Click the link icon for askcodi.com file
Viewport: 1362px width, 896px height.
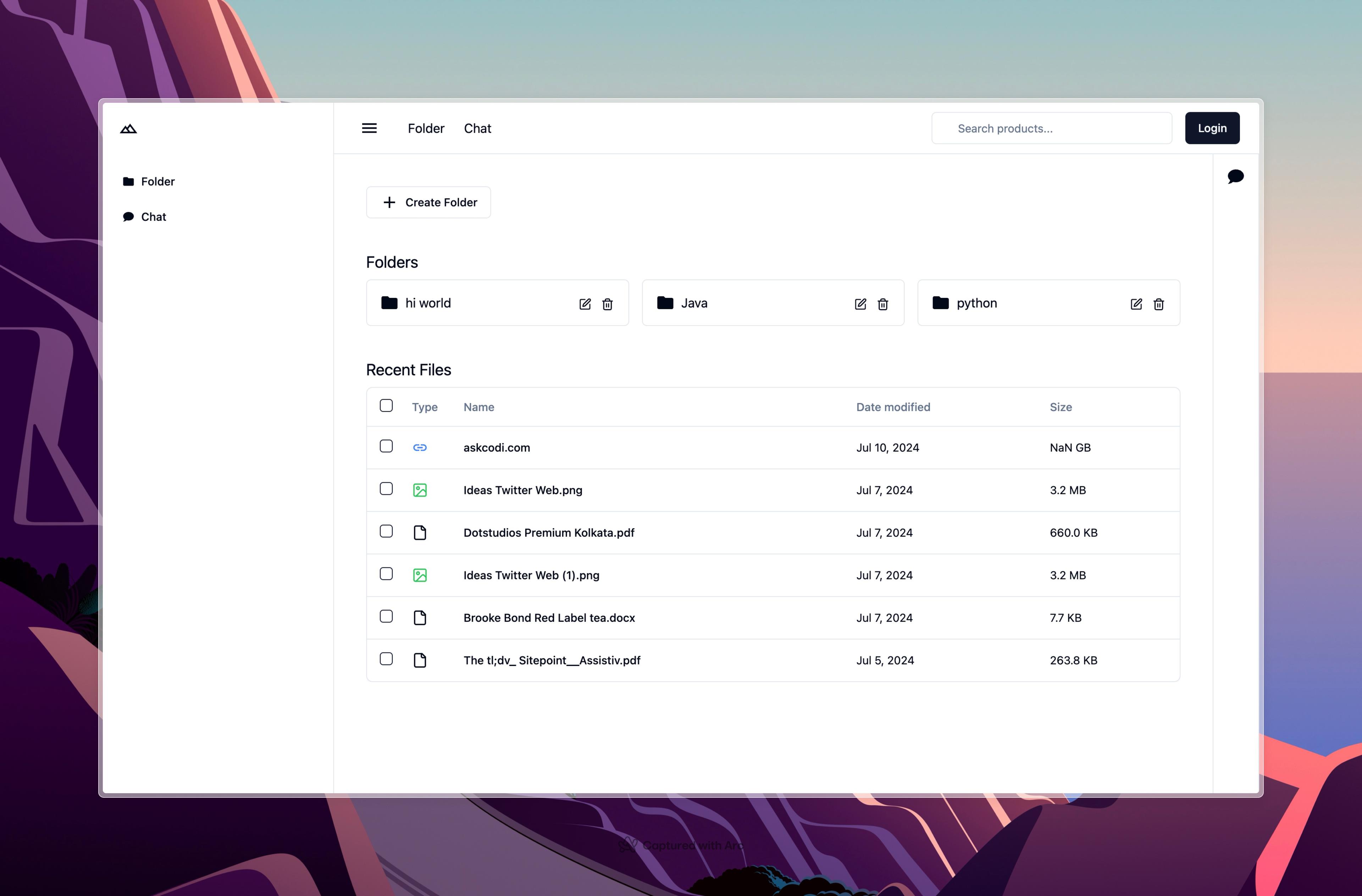tap(420, 447)
